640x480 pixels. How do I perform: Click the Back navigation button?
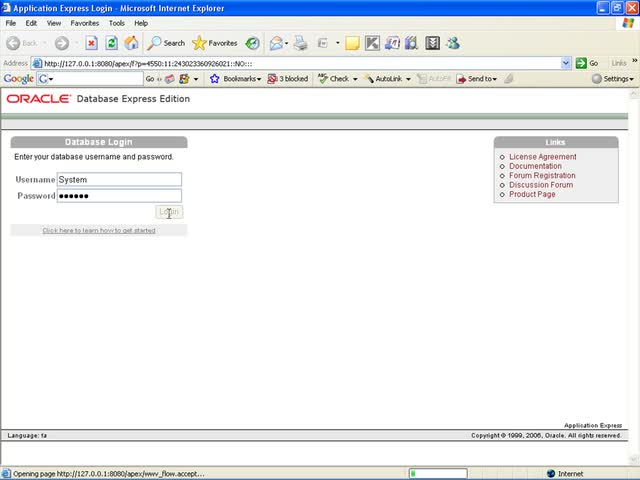(x=22, y=43)
